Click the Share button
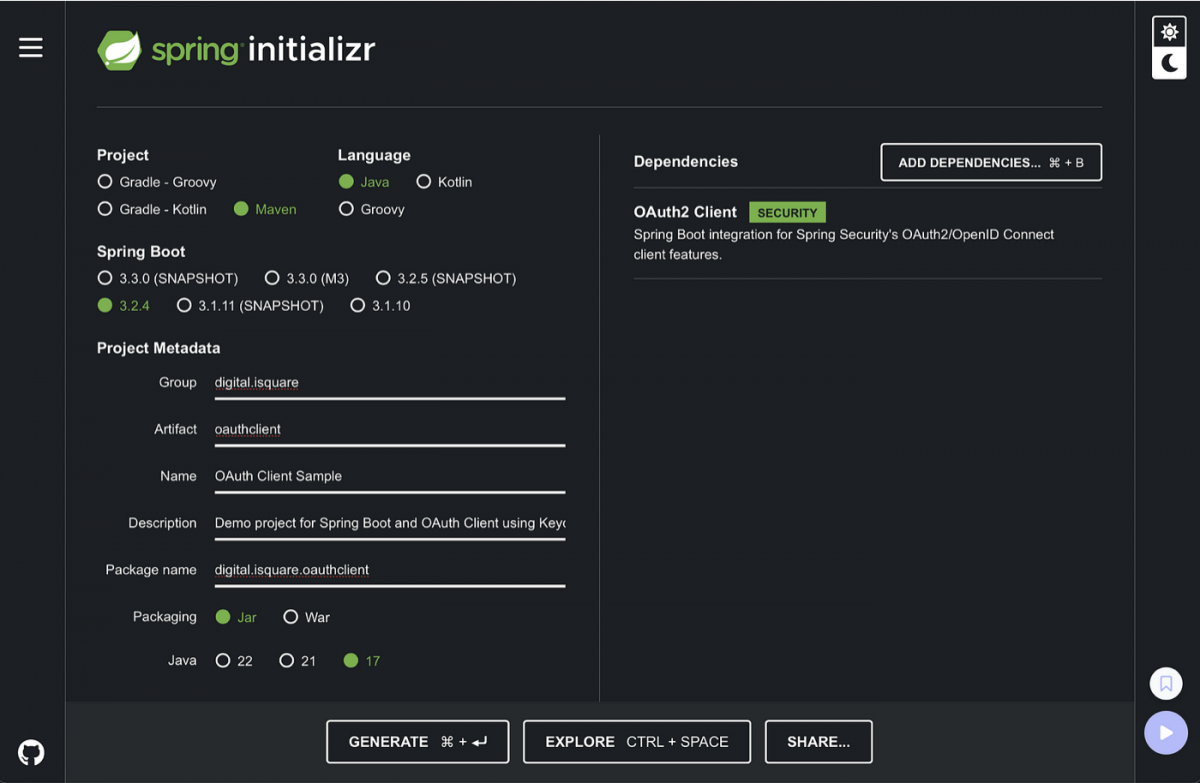This screenshot has width=1200, height=783. (x=818, y=742)
